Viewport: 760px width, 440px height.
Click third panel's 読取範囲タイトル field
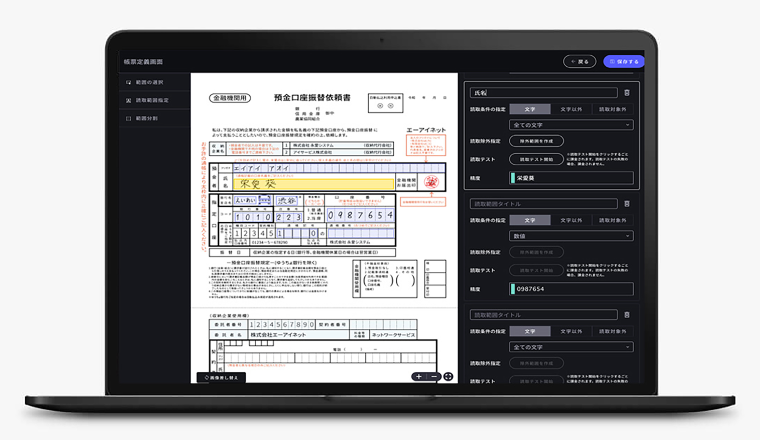pos(543,315)
